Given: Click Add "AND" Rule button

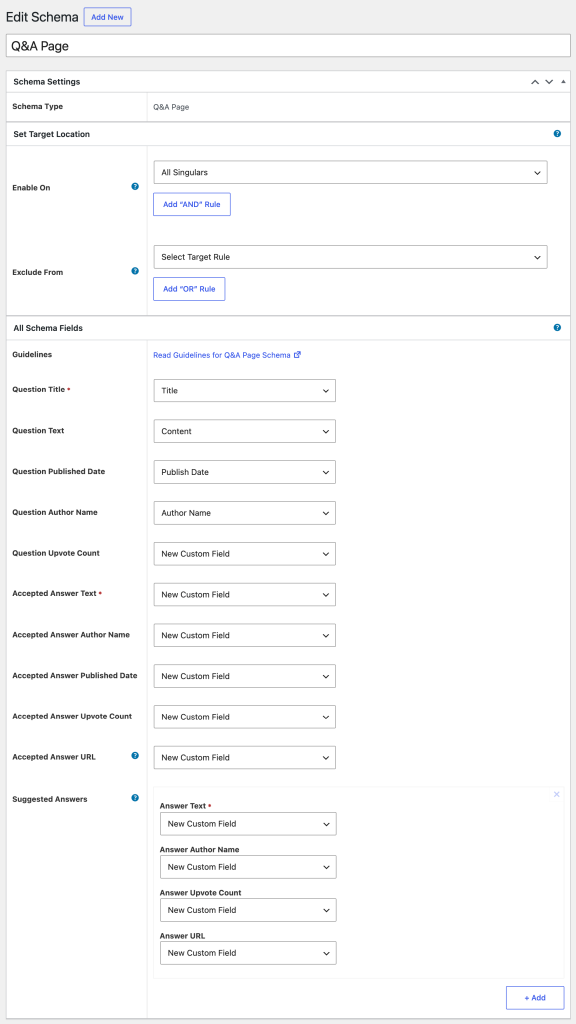Looking at the screenshot, I should [x=192, y=204].
